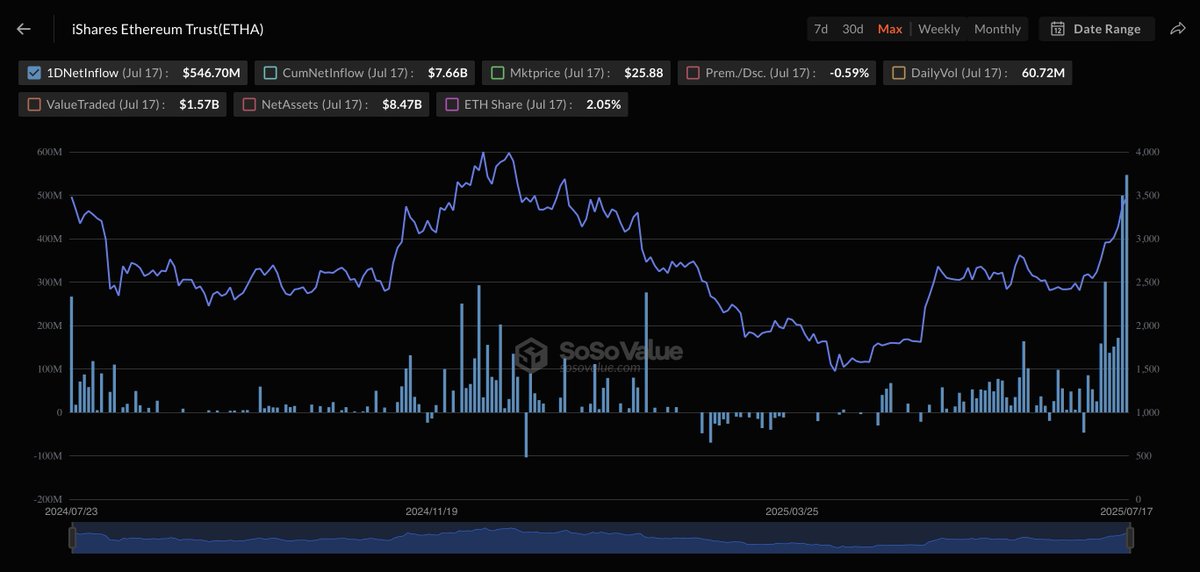
Task: Click the largest negative outflow bar
Action: click(x=526, y=434)
